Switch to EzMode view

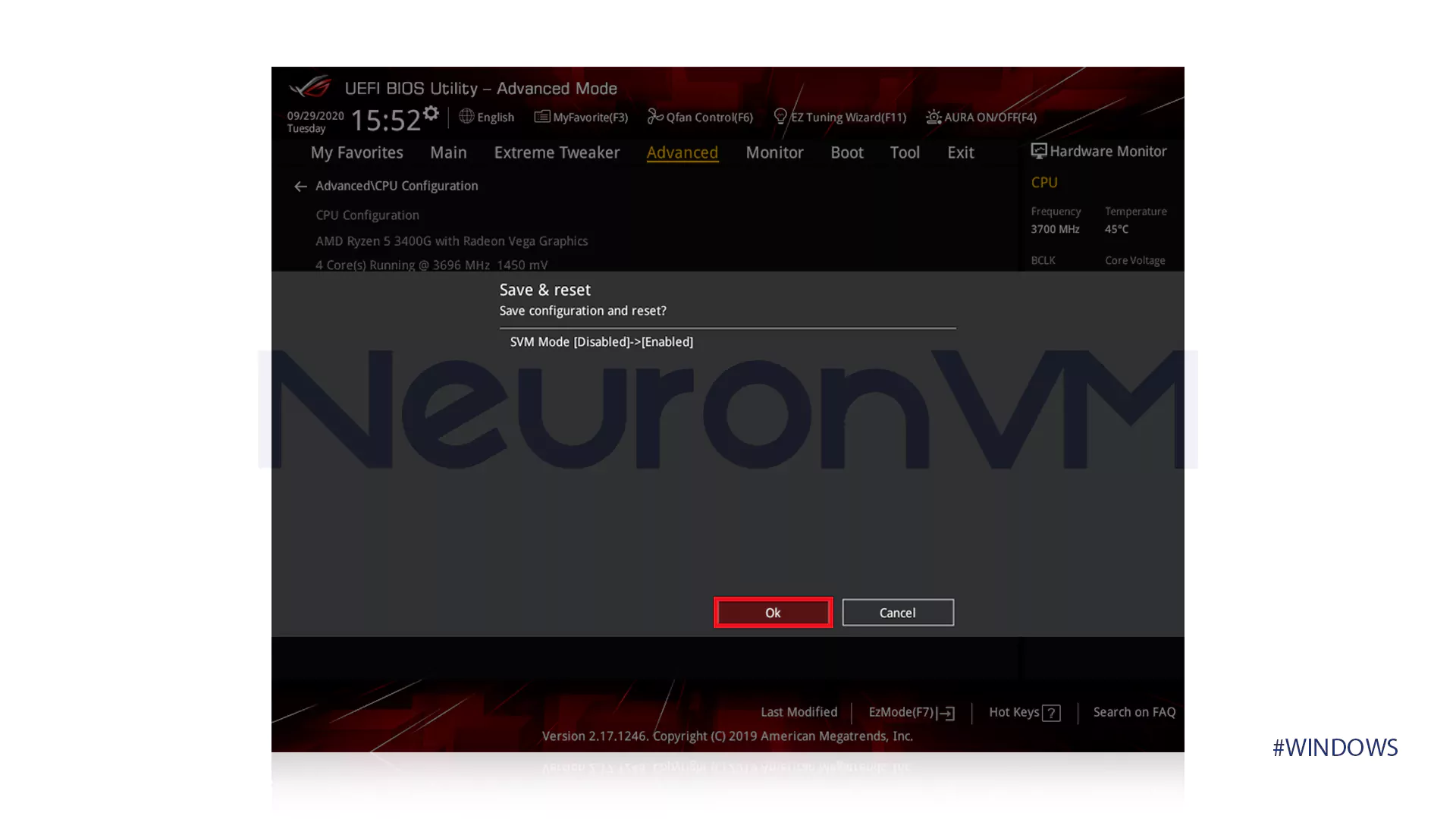909,711
